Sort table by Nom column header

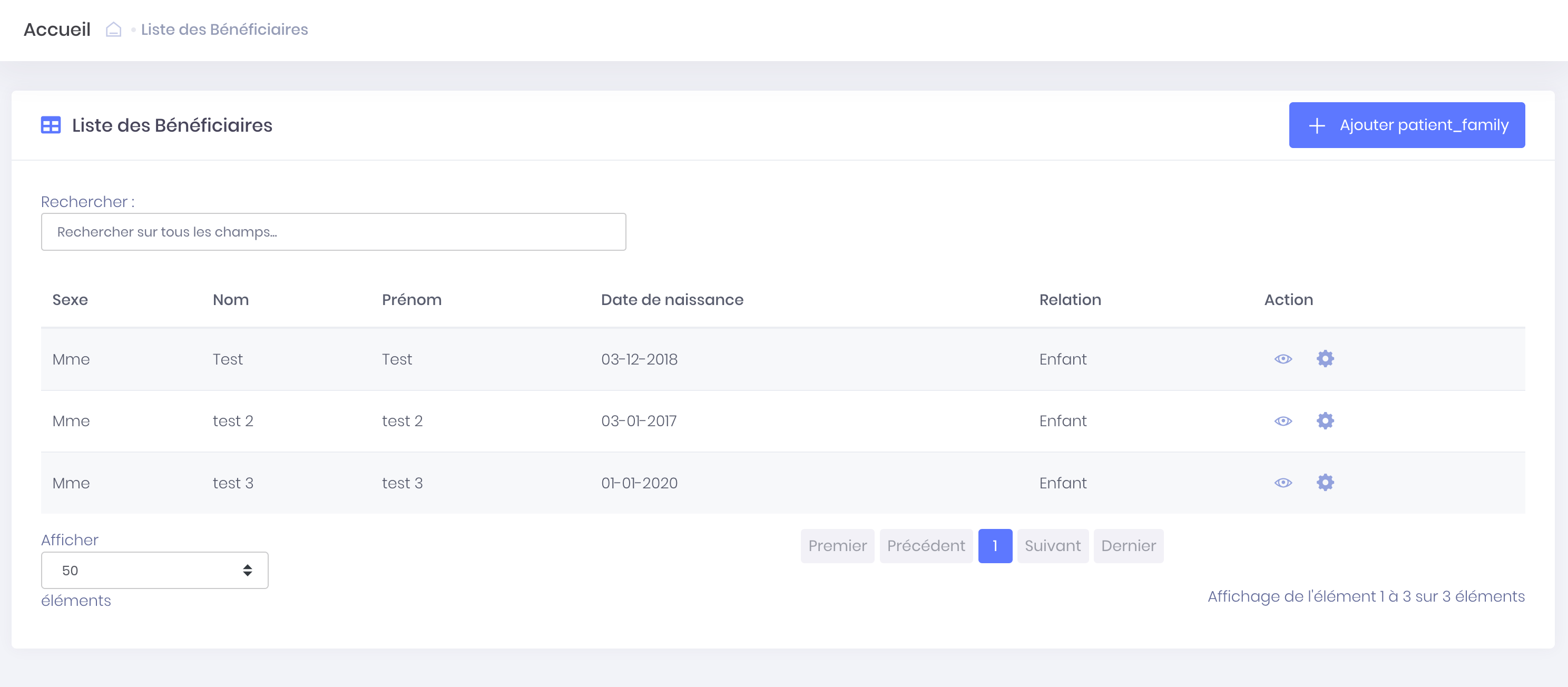click(x=230, y=300)
